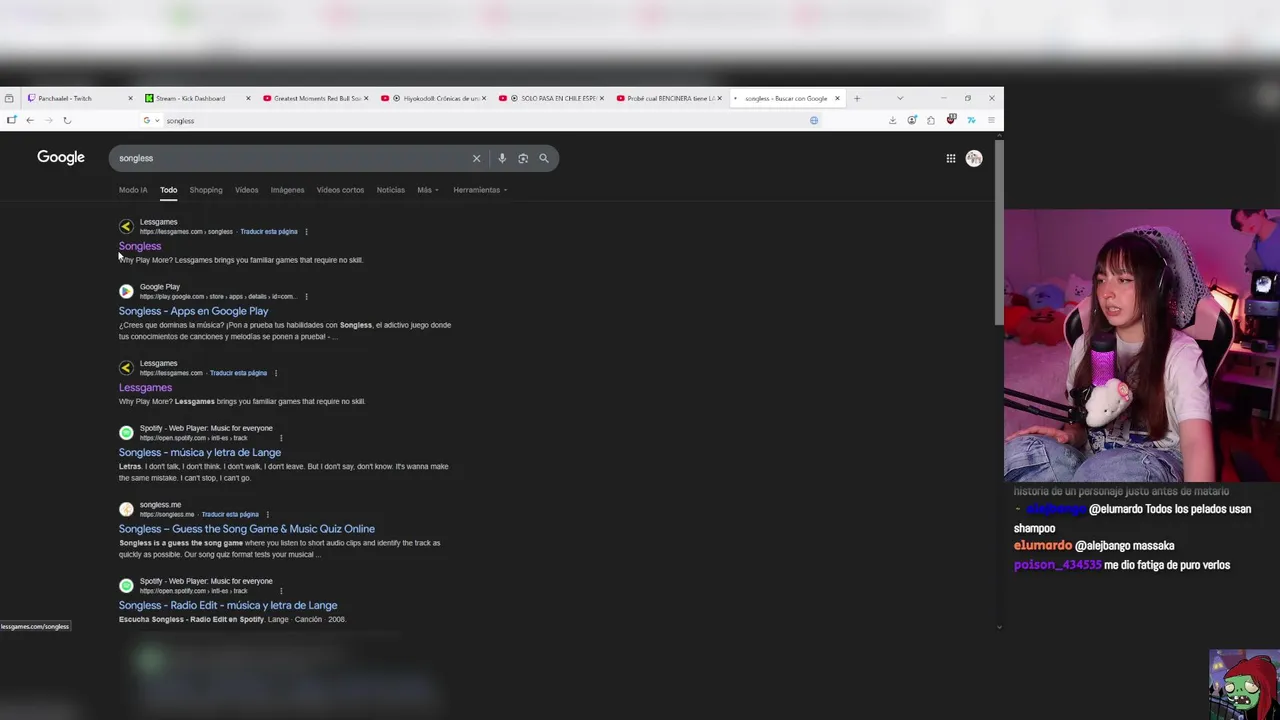Search by image with Google Lens

point(523,158)
